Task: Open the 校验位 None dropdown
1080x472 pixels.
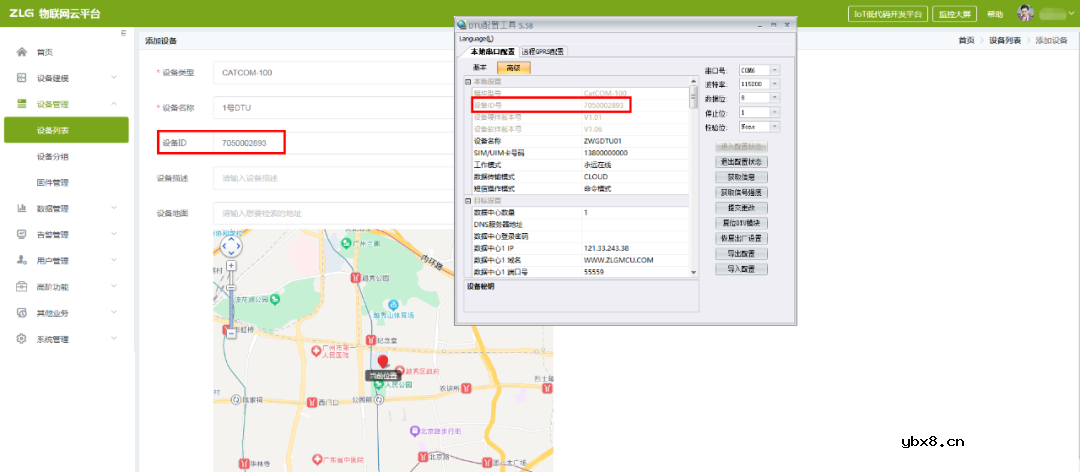Action: point(775,127)
